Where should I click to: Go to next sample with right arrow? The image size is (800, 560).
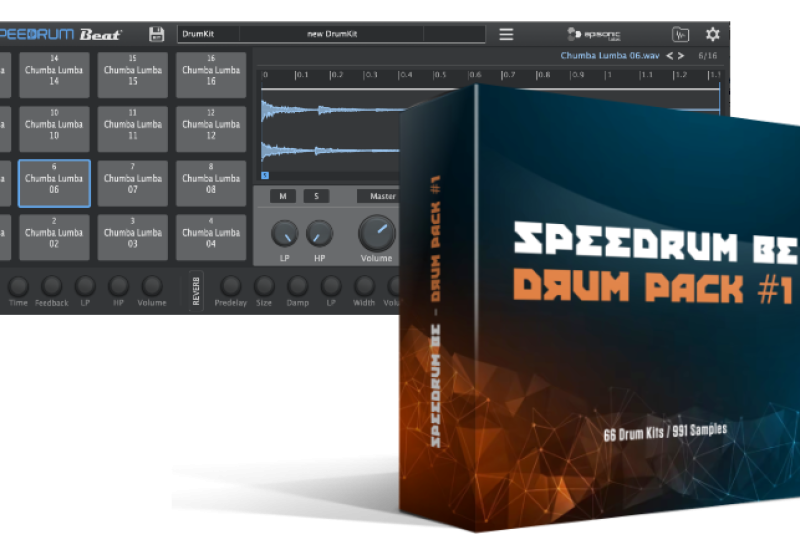[683, 56]
